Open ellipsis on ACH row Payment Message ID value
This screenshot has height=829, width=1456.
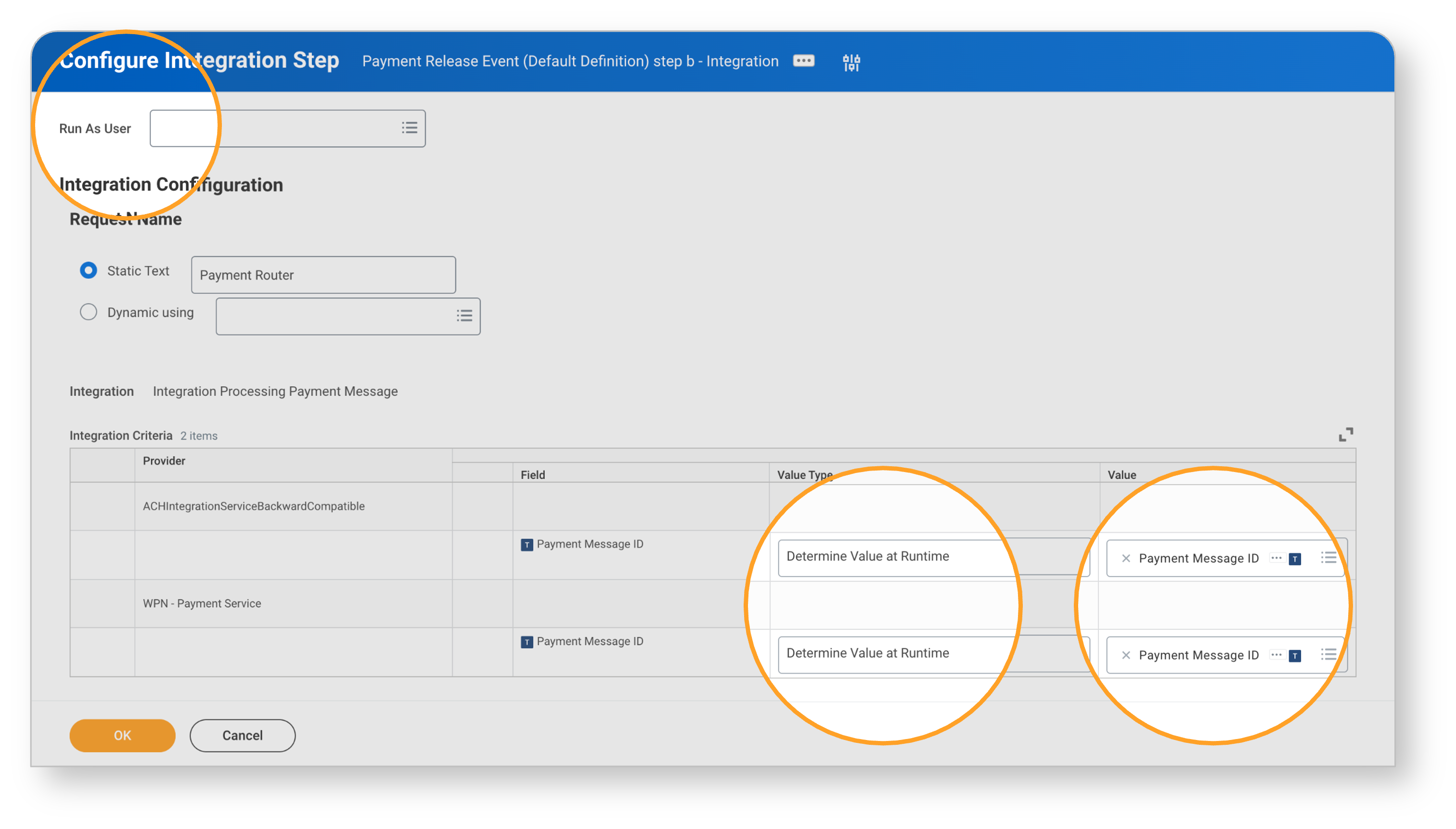1276,558
